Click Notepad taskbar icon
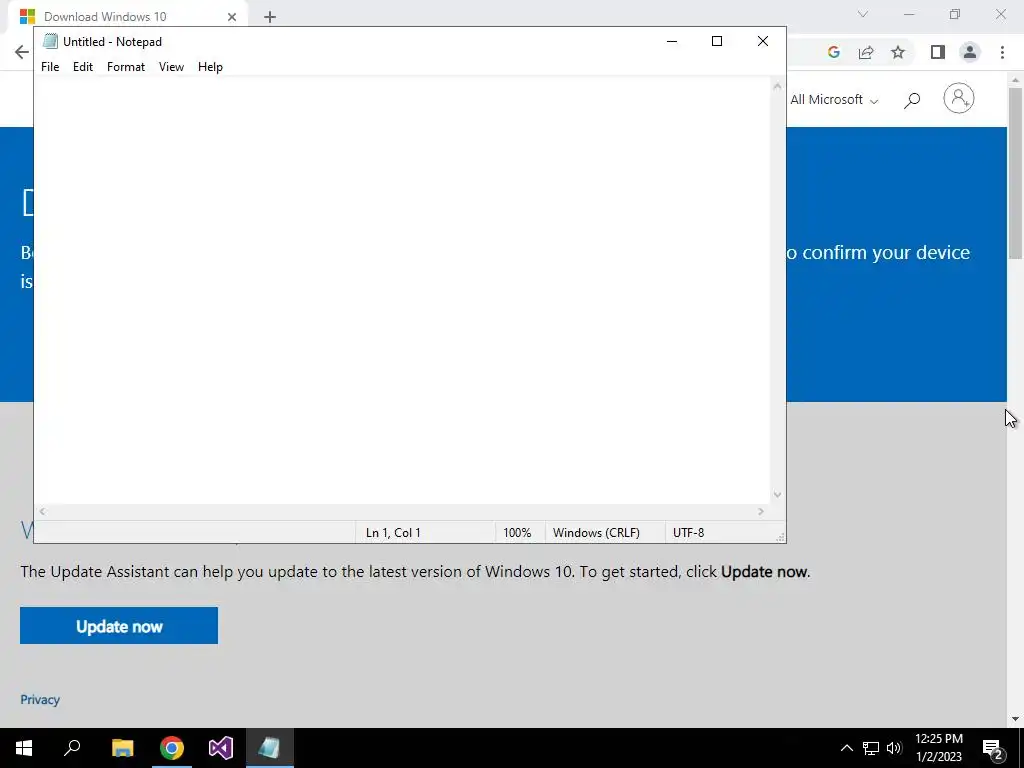 pos(270,748)
